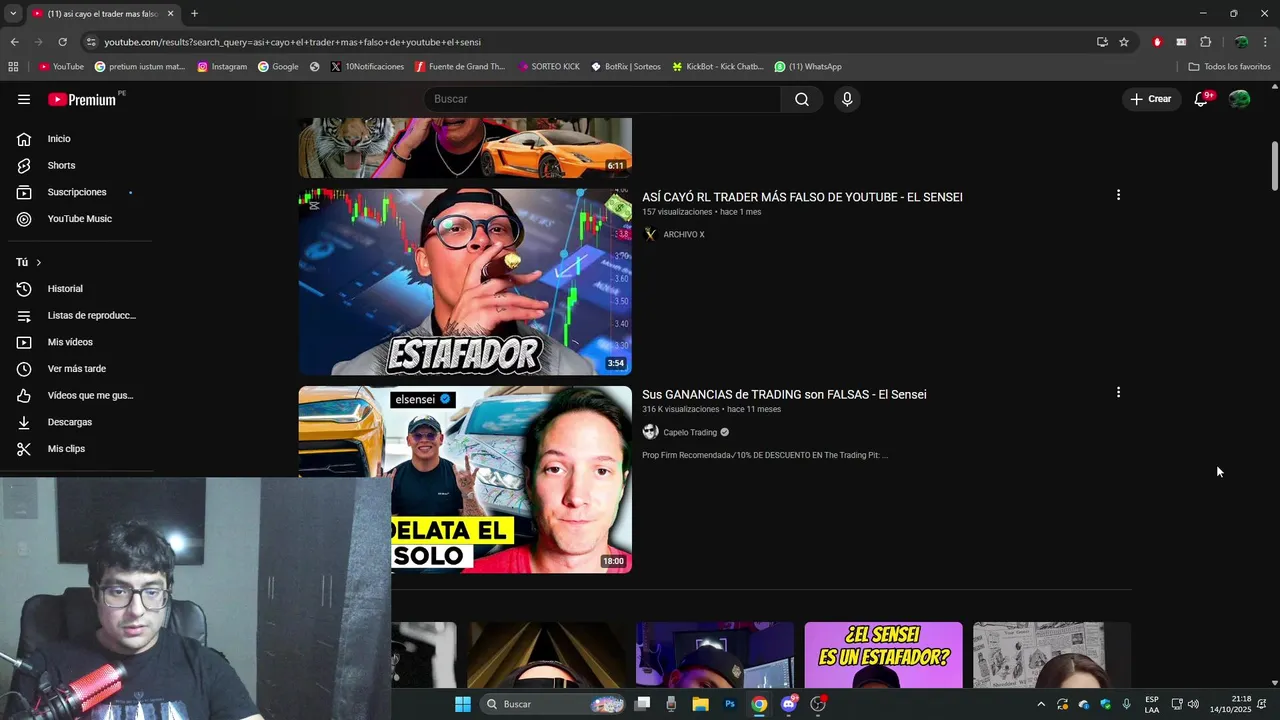Open options menu for ASÍ CAYÓ video
The width and height of the screenshot is (1280, 720).
point(1118,195)
